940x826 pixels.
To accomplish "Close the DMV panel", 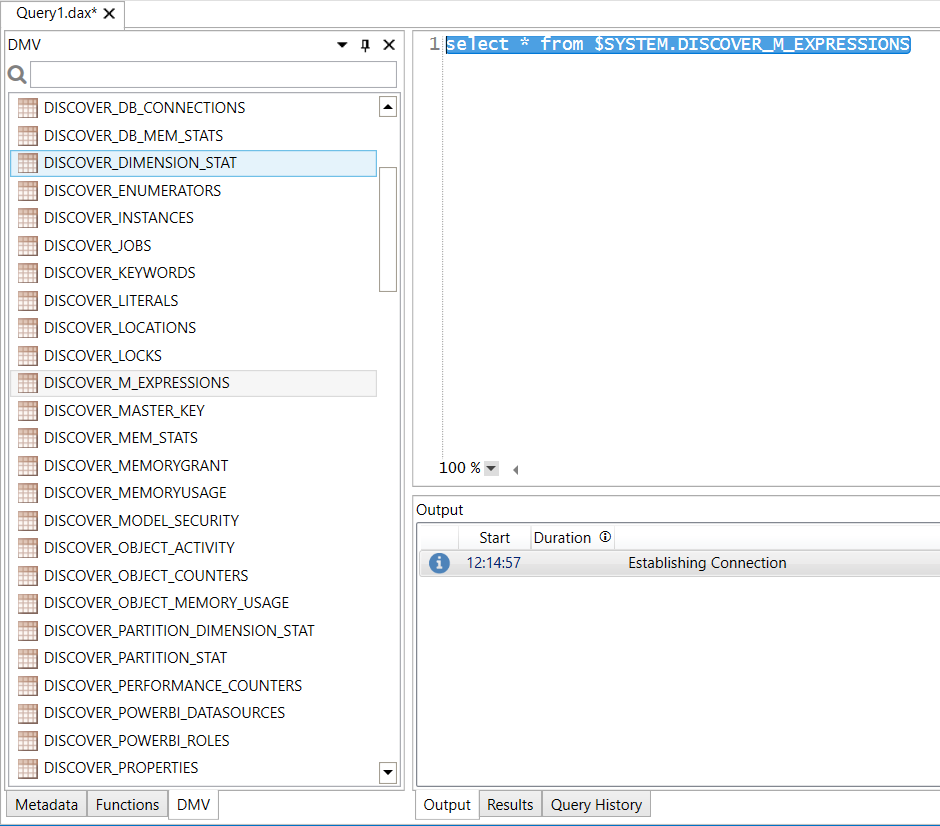I will pyautogui.click(x=389, y=45).
